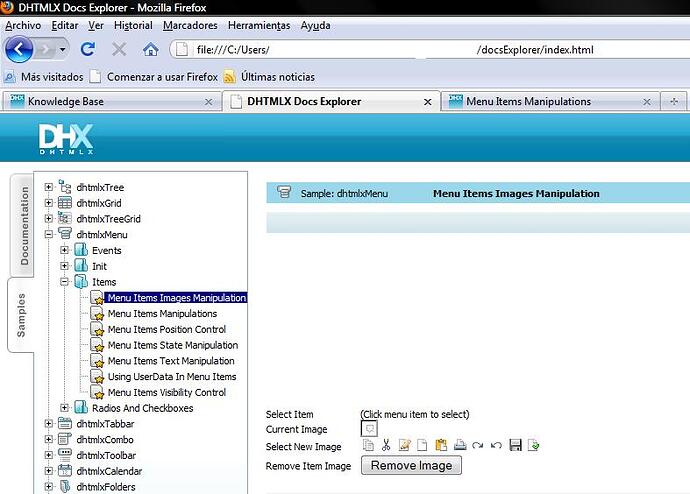The image size is (690, 494).
Task: Click the stop loading X icon
Action: [119, 49]
